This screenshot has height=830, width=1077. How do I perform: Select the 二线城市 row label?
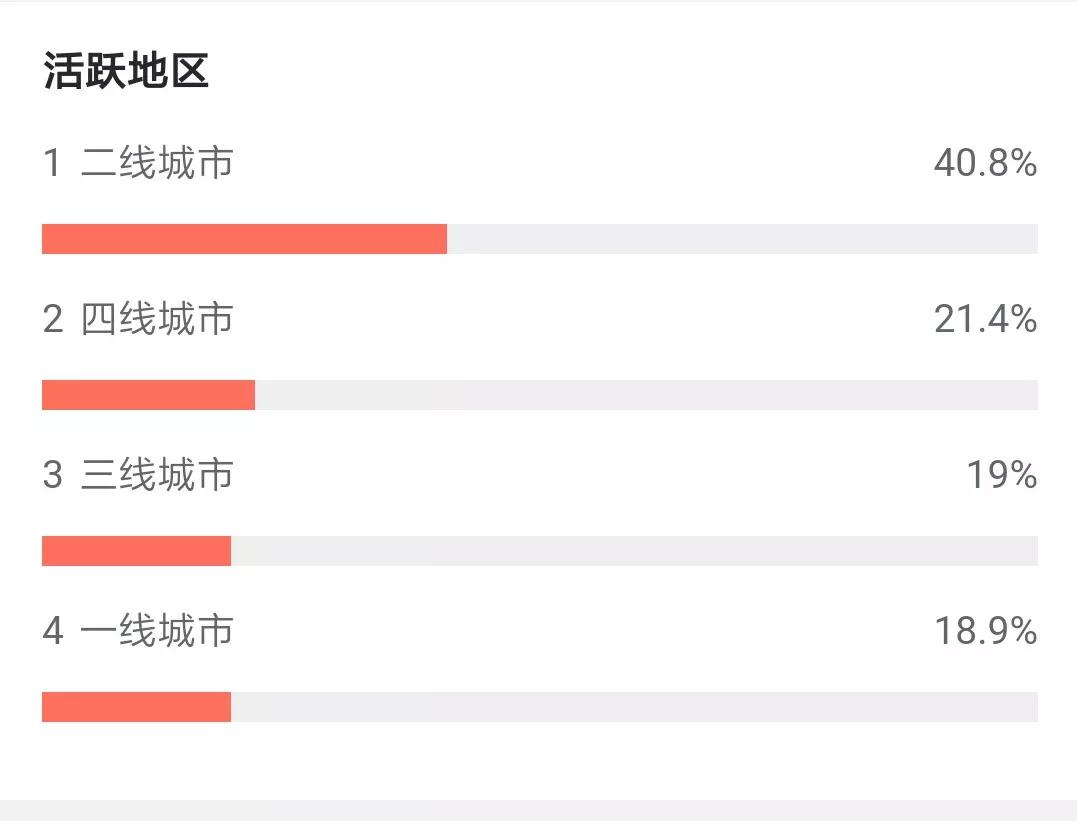click(157, 163)
